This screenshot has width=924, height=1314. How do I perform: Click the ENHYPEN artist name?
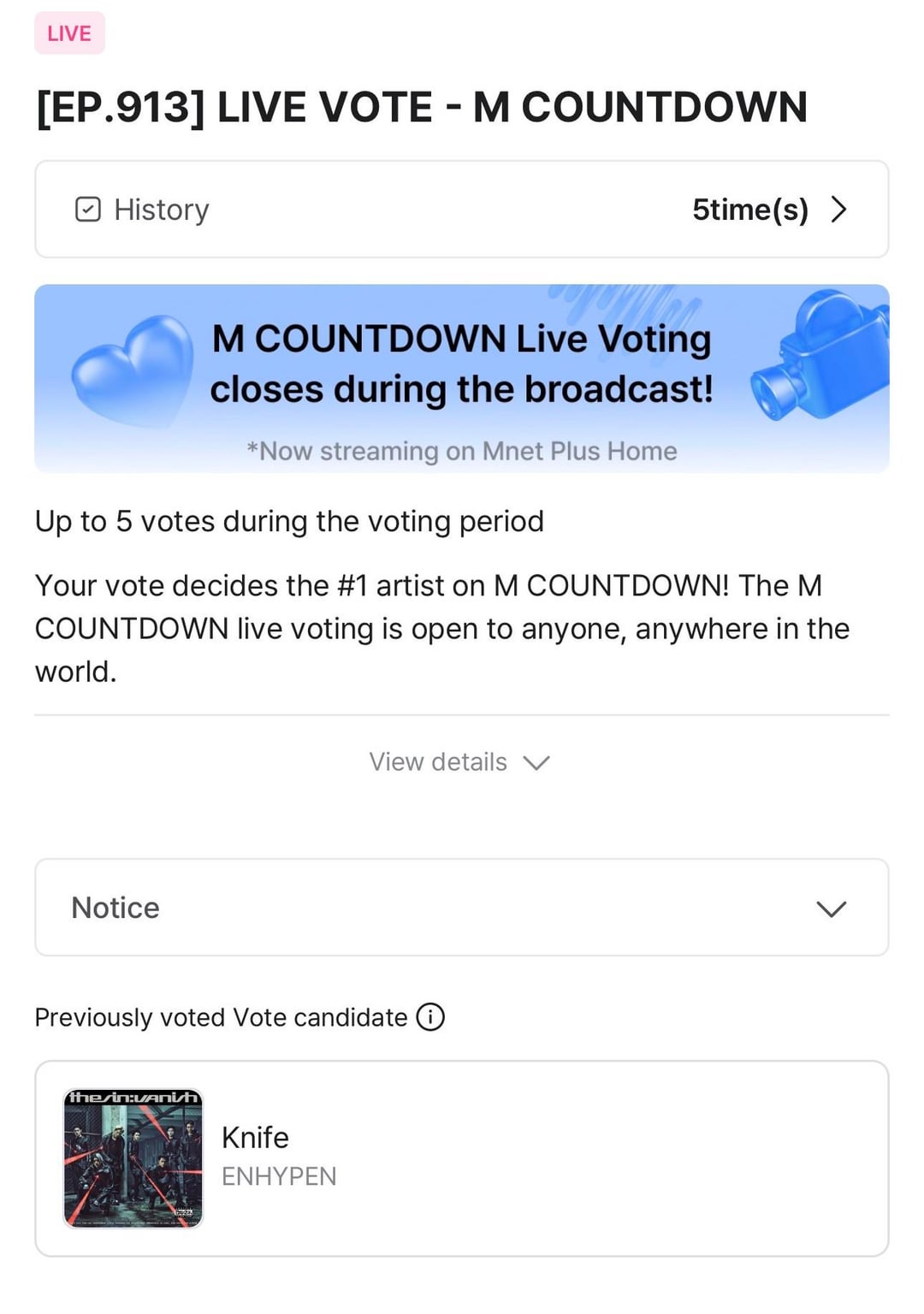(279, 1177)
